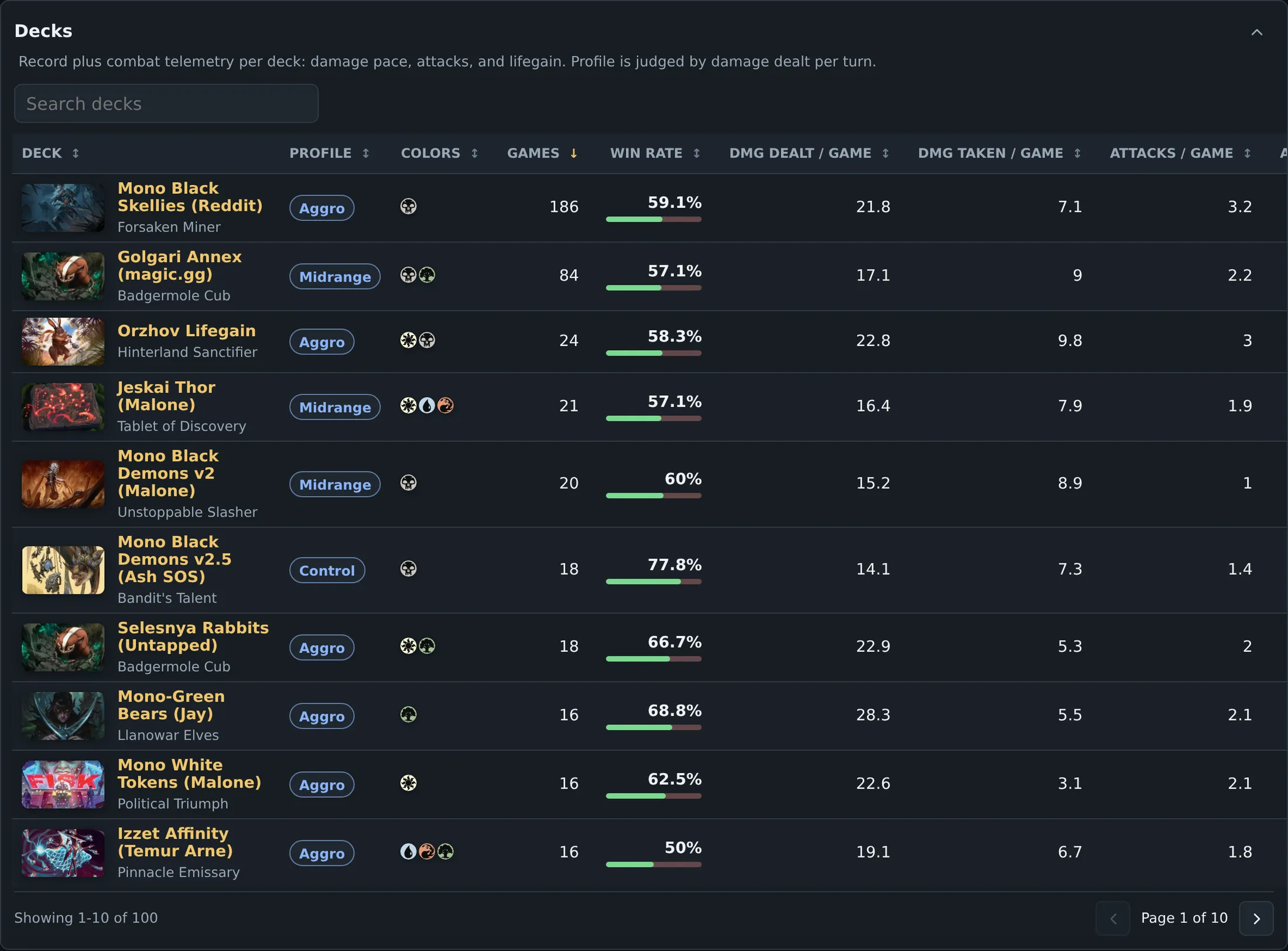This screenshot has height=951, width=1288.
Task: Open Mono Black Demons v2 (Malone) deck
Action: [x=168, y=474]
